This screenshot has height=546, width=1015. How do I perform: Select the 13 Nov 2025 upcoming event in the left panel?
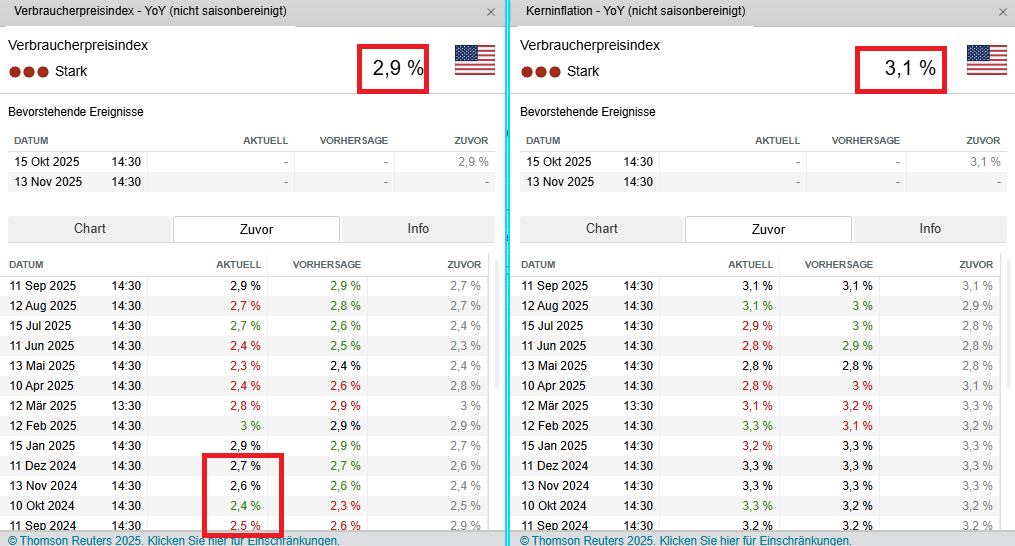(251, 182)
